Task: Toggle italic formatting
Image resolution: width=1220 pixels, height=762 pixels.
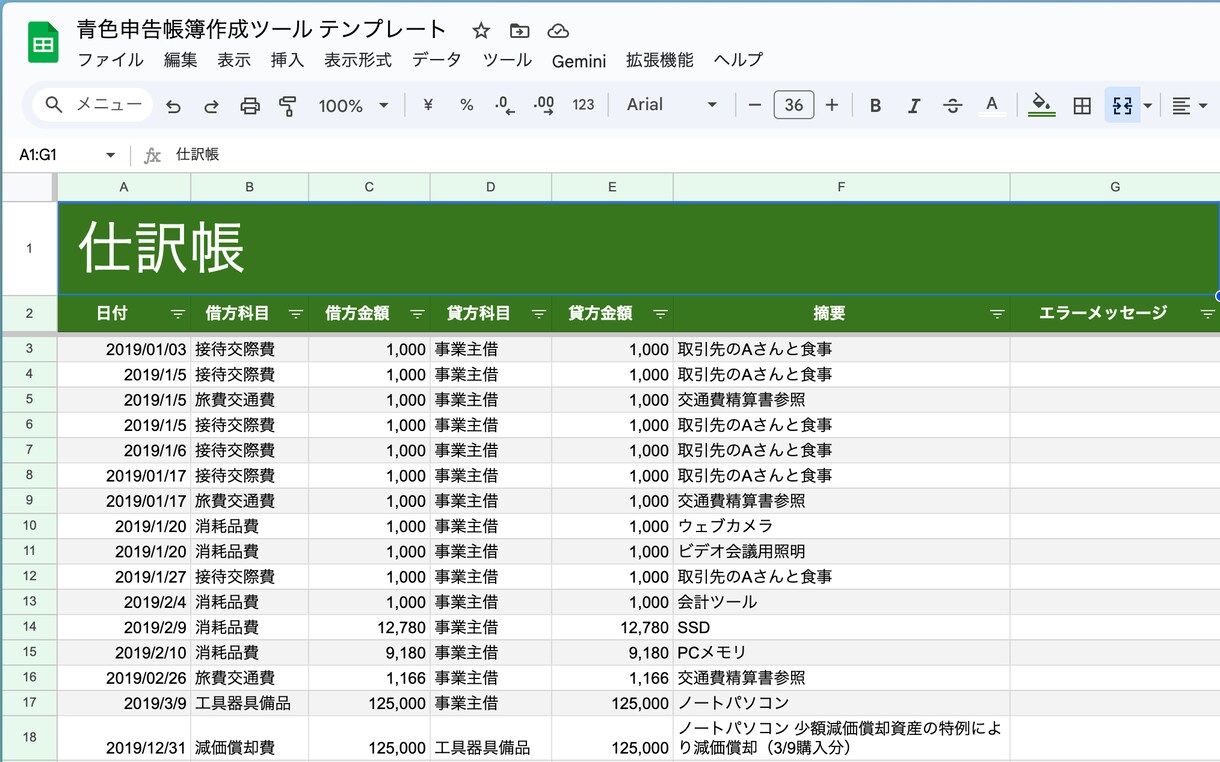Action: [913, 105]
